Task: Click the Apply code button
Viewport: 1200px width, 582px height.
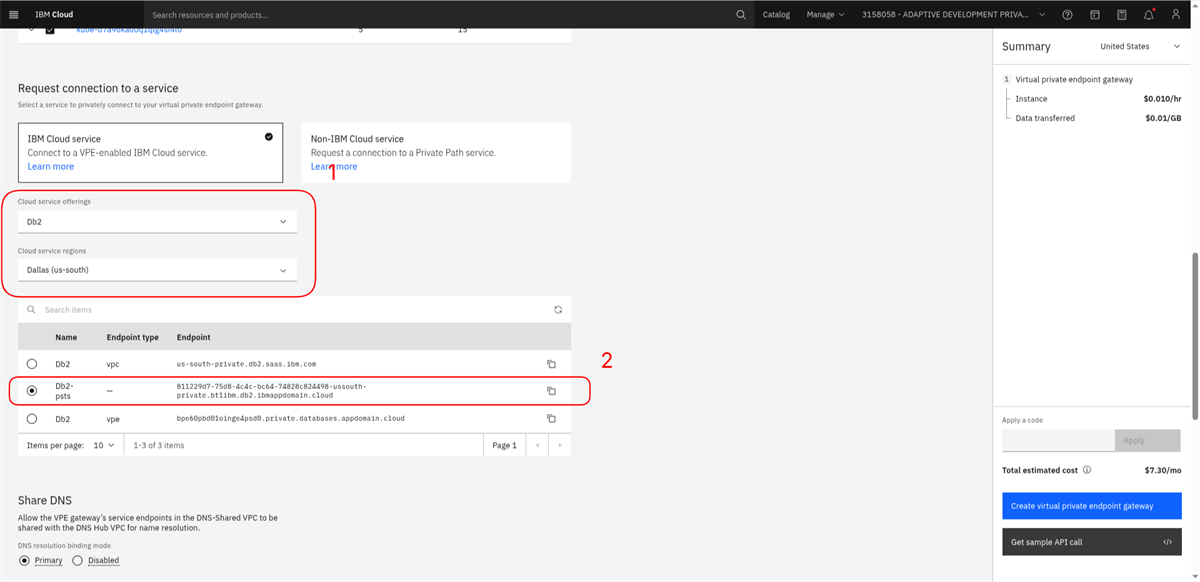Action: pyautogui.click(x=1147, y=440)
